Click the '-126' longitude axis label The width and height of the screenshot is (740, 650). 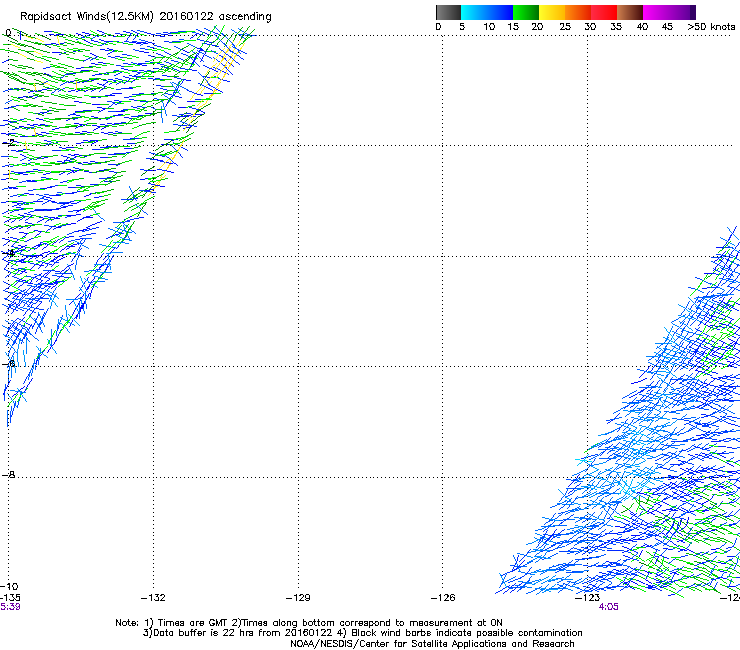pos(443,598)
